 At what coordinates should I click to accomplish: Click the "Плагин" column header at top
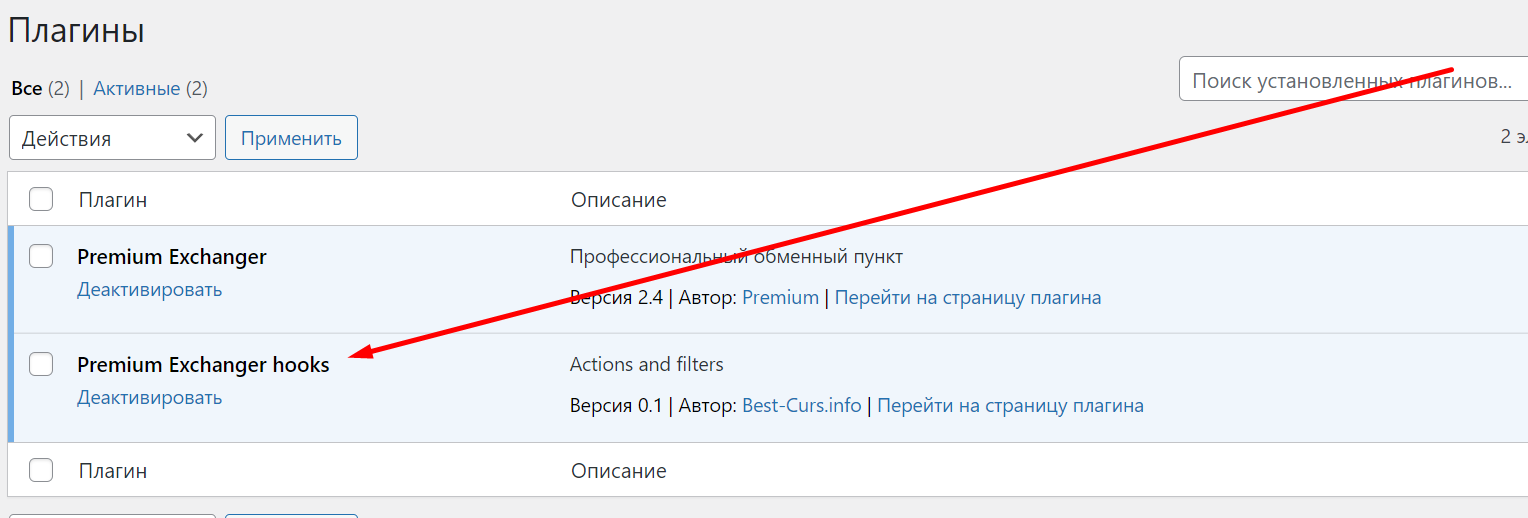(113, 200)
